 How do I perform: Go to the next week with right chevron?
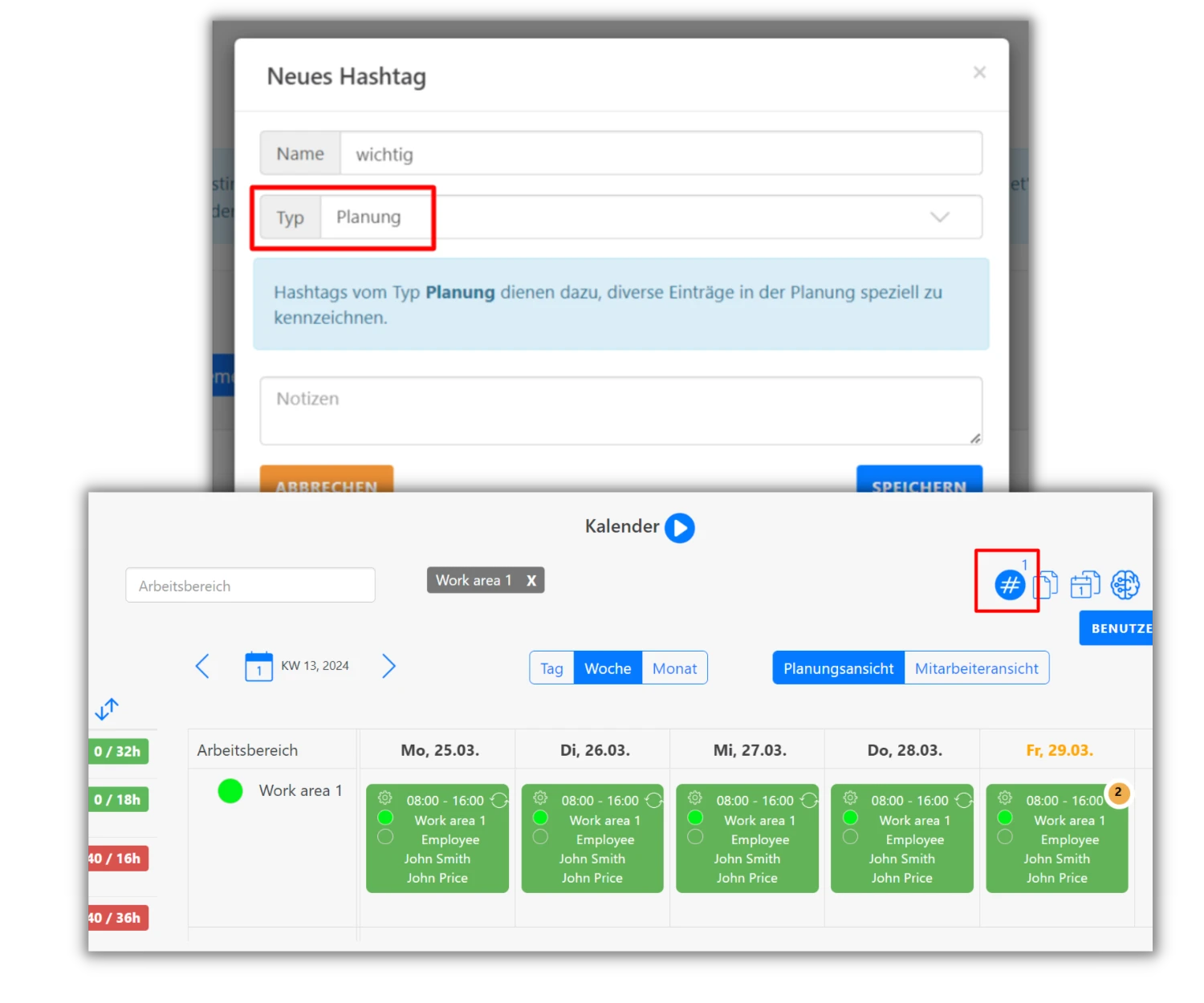pyautogui.click(x=388, y=667)
